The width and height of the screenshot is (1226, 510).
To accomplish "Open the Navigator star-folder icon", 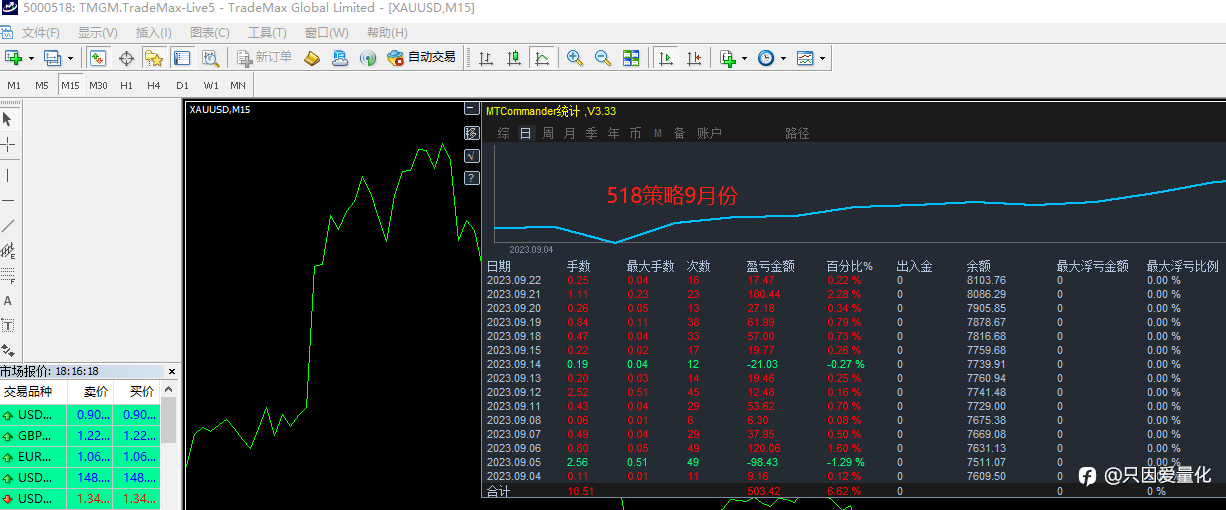I will click(153, 58).
